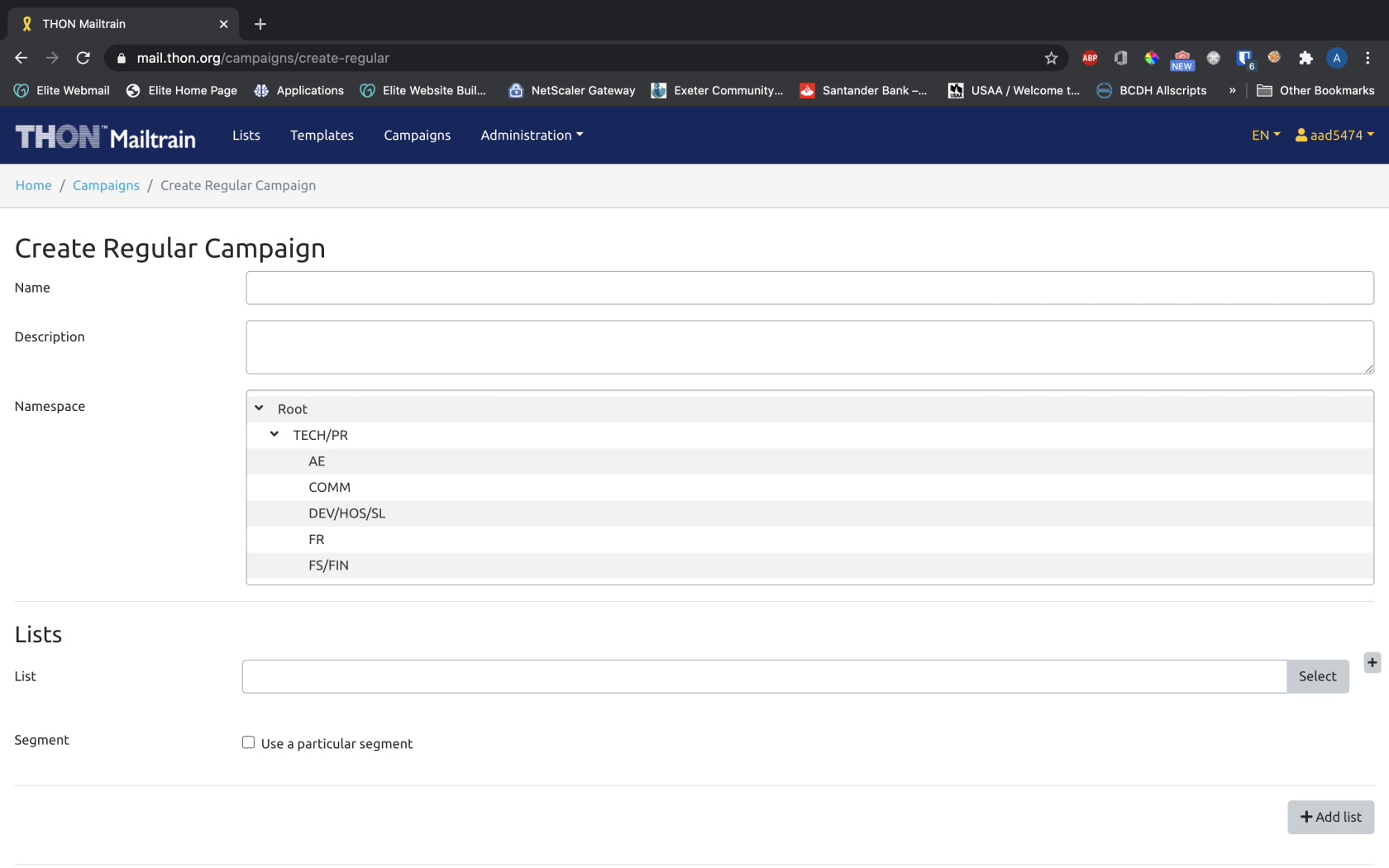Click the browser address bar URL
The width and height of the screenshot is (1389, 868).
point(263,58)
